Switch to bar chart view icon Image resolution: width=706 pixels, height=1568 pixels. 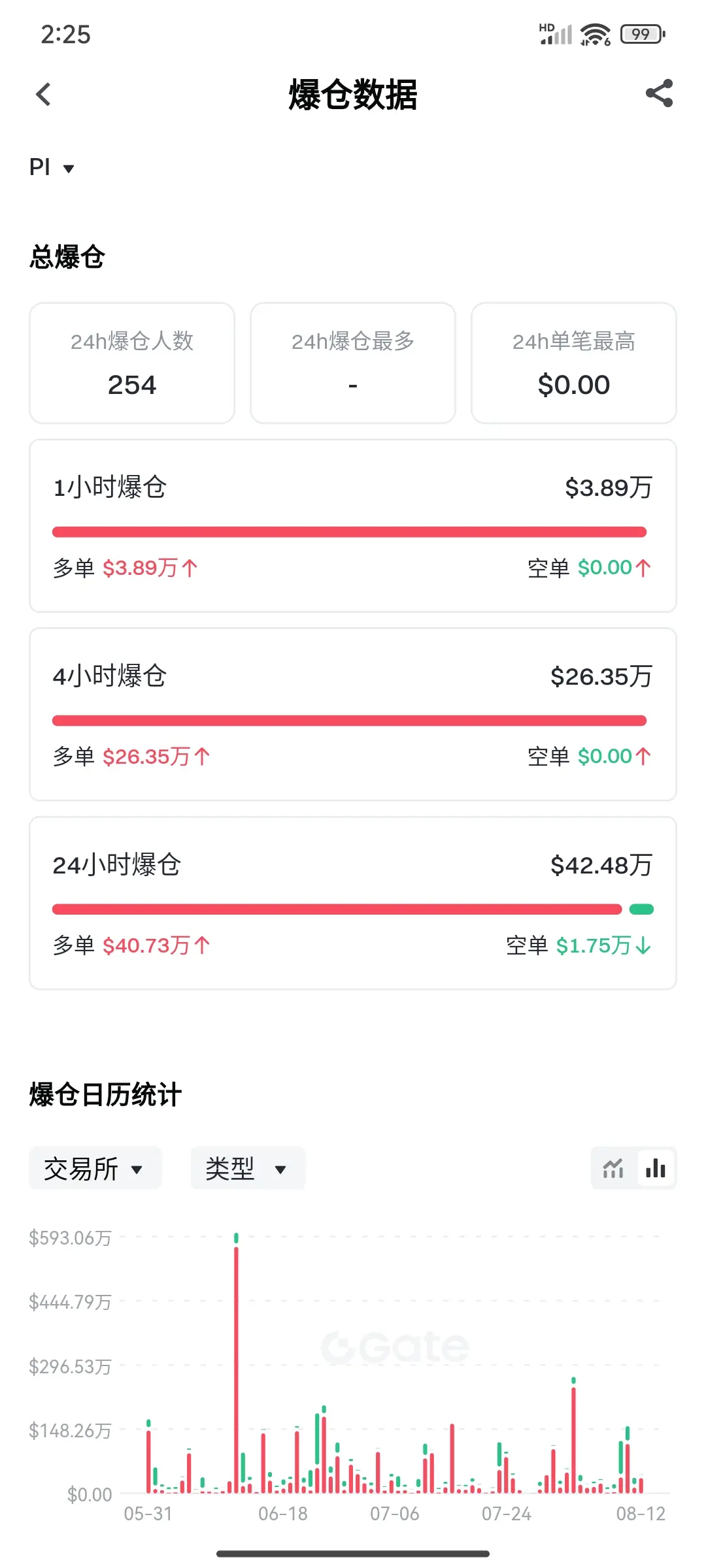click(656, 1168)
